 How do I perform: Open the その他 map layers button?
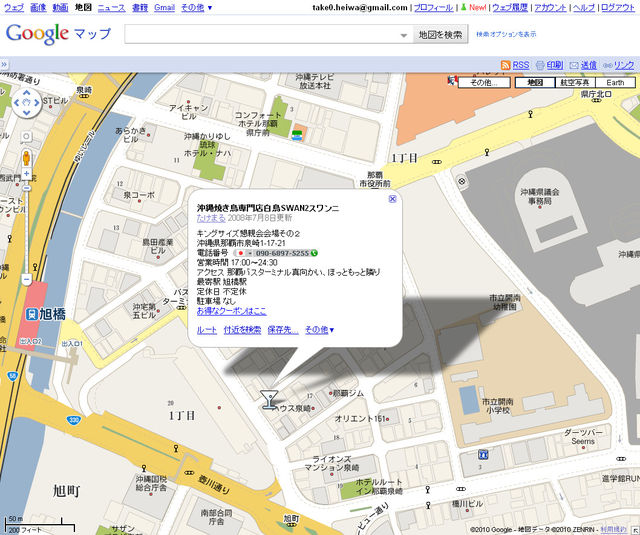(484, 82)
